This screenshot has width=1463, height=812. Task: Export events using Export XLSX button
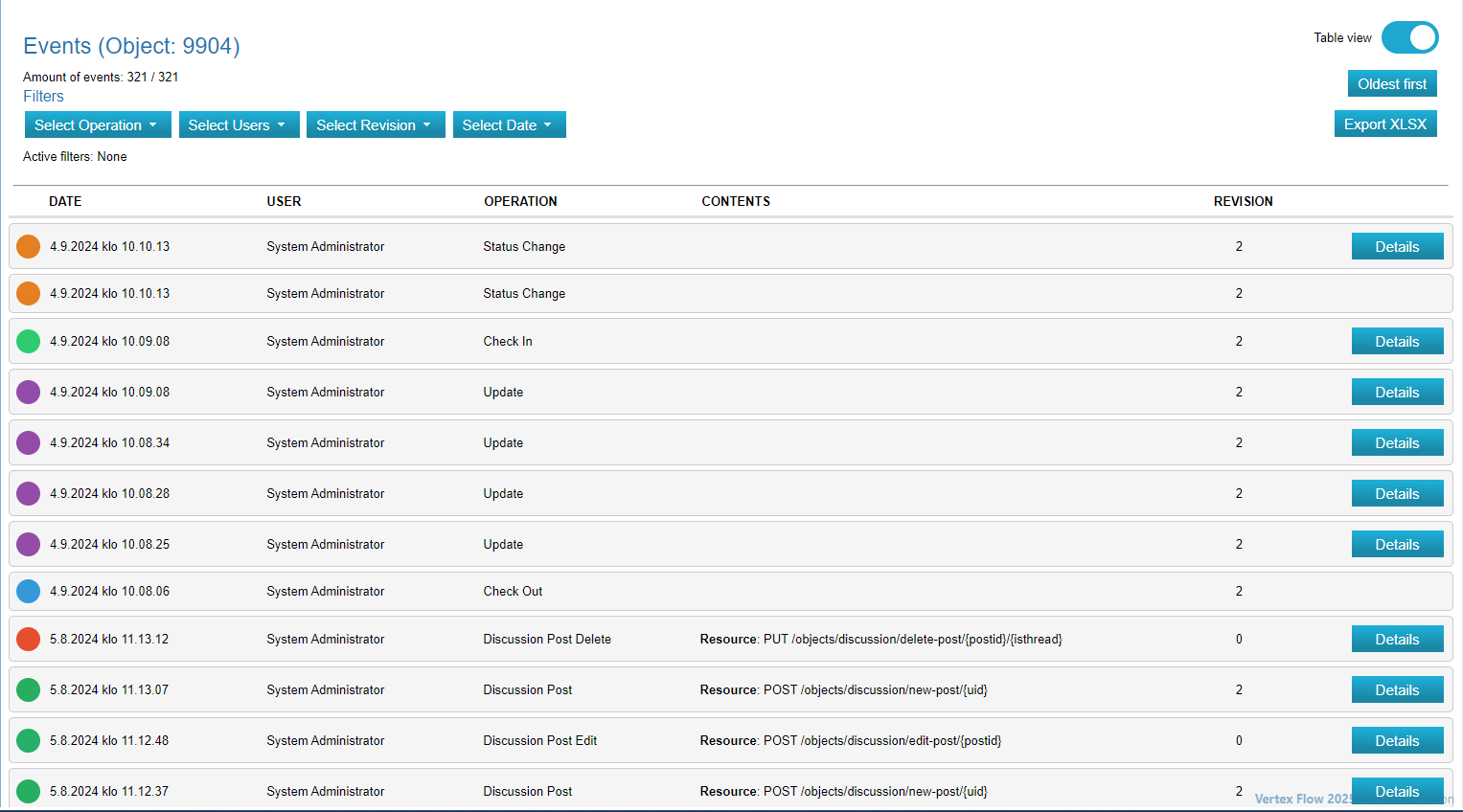[x=1384, y=124]
